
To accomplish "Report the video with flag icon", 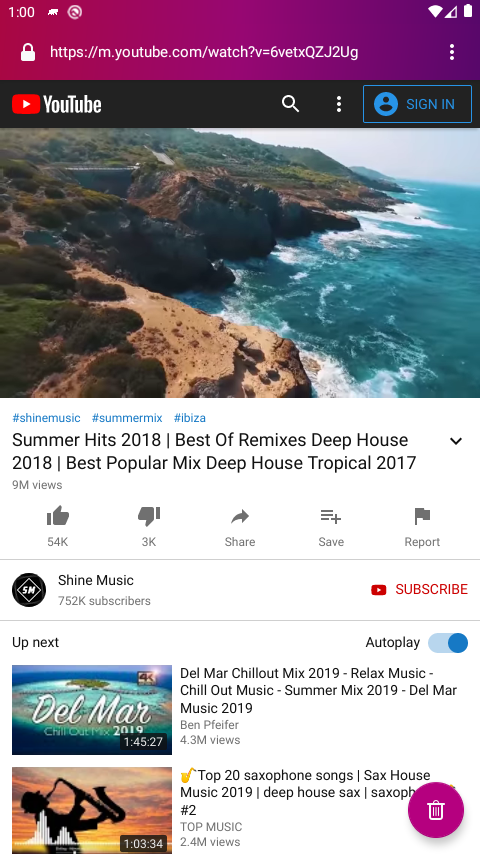I will [422, 516].
